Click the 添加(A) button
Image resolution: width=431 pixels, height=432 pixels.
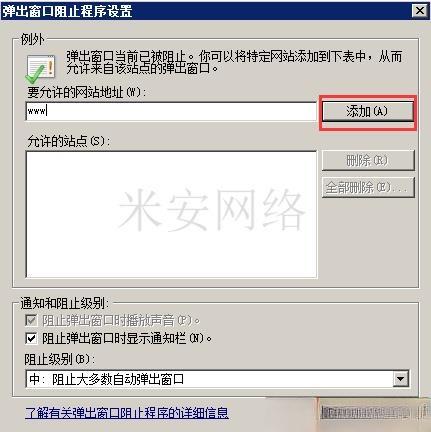pyautogui.click(x=368, y=111)
